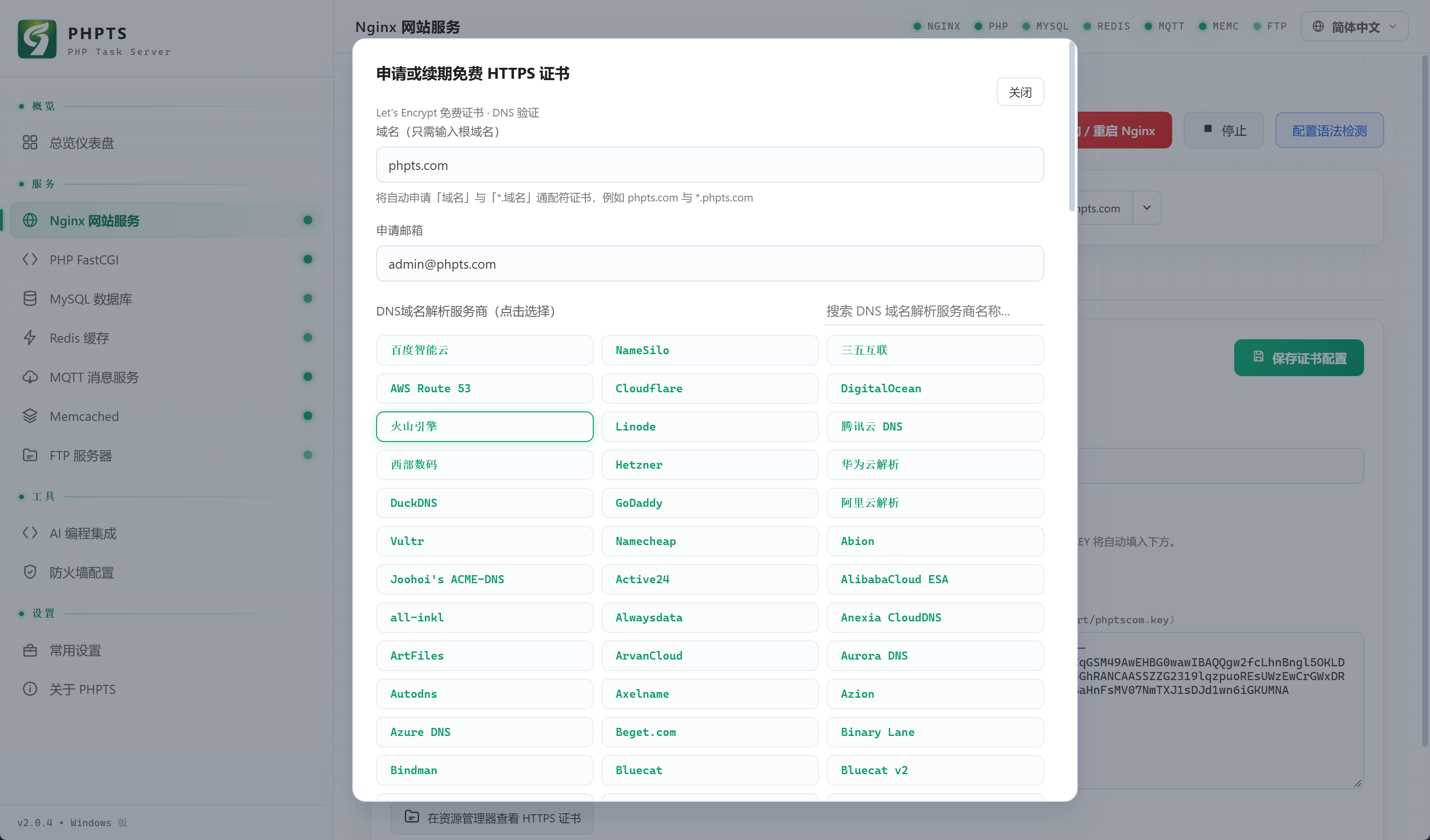1430x840 pixels.
Task: Click the firewall shield icon
Action: click(x=30, y=572)
